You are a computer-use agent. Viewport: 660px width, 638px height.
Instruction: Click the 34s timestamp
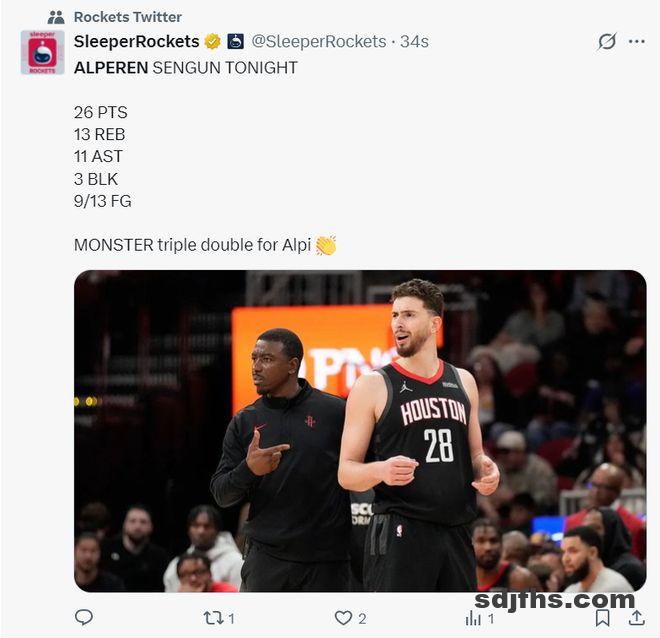point(414,41)
